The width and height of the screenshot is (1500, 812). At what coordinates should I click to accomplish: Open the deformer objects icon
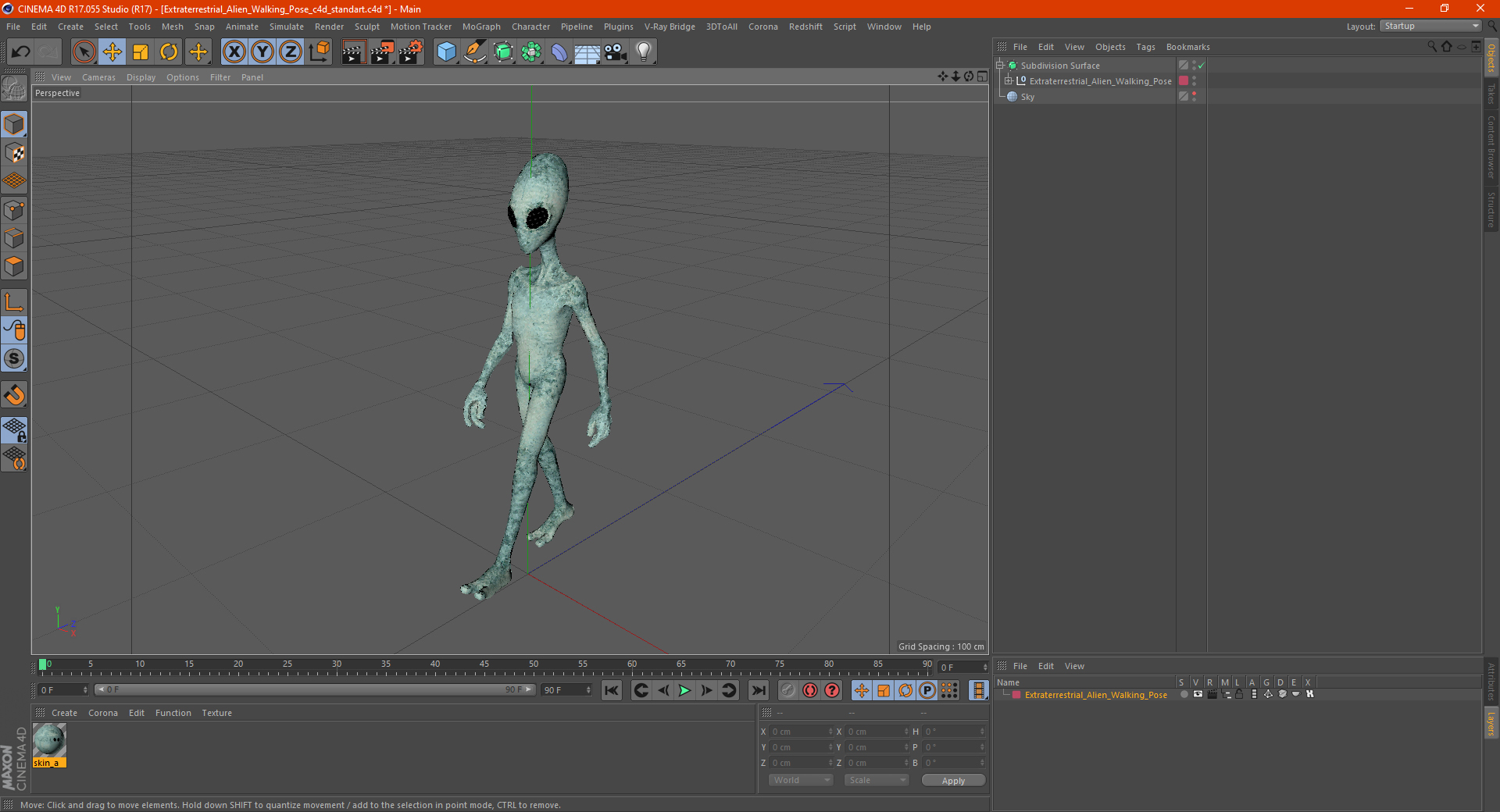[559, 52]
